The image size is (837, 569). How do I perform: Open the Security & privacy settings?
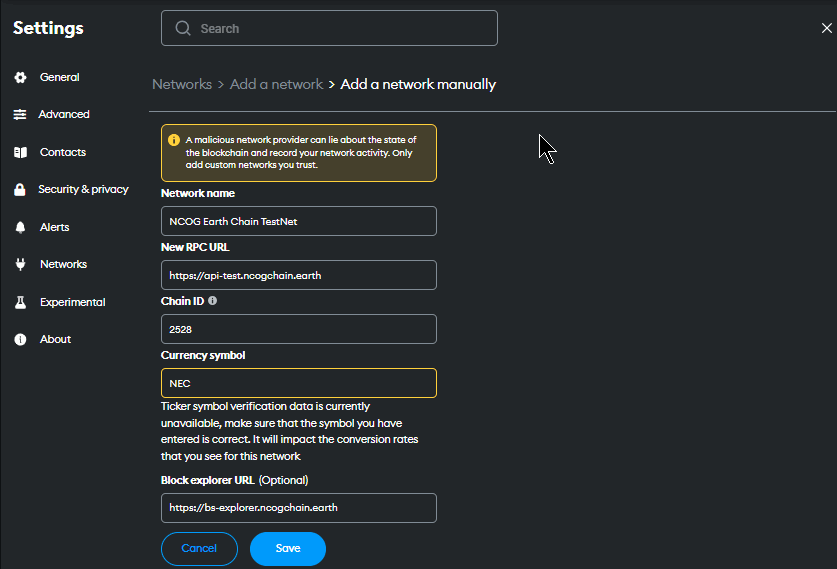pos(83,190)
